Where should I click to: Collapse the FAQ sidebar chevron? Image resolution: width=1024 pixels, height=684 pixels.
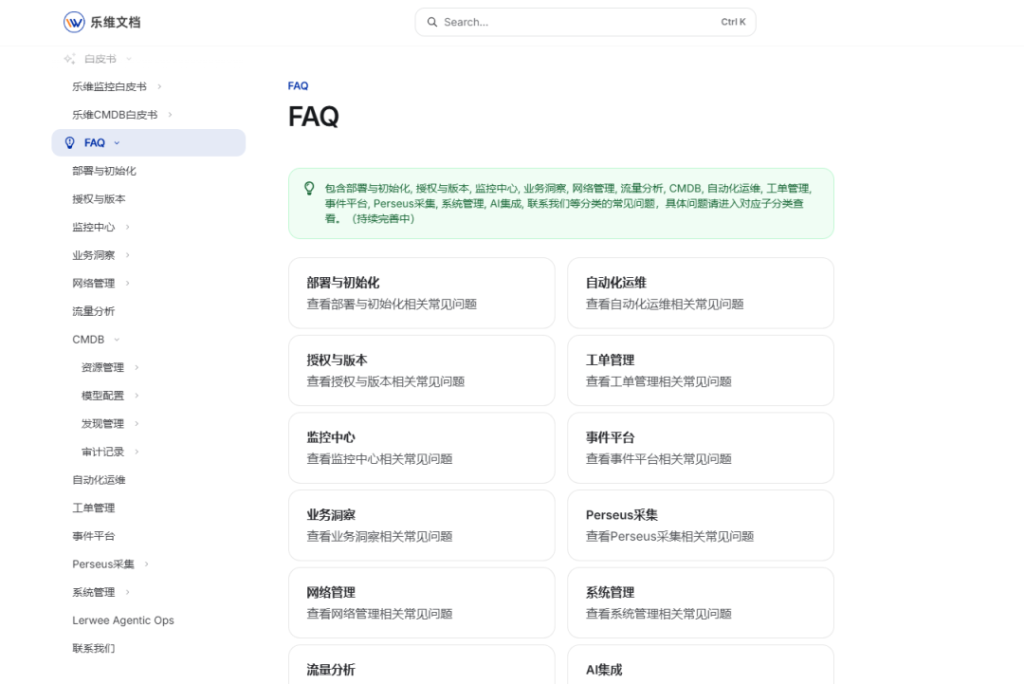[117, 142]
